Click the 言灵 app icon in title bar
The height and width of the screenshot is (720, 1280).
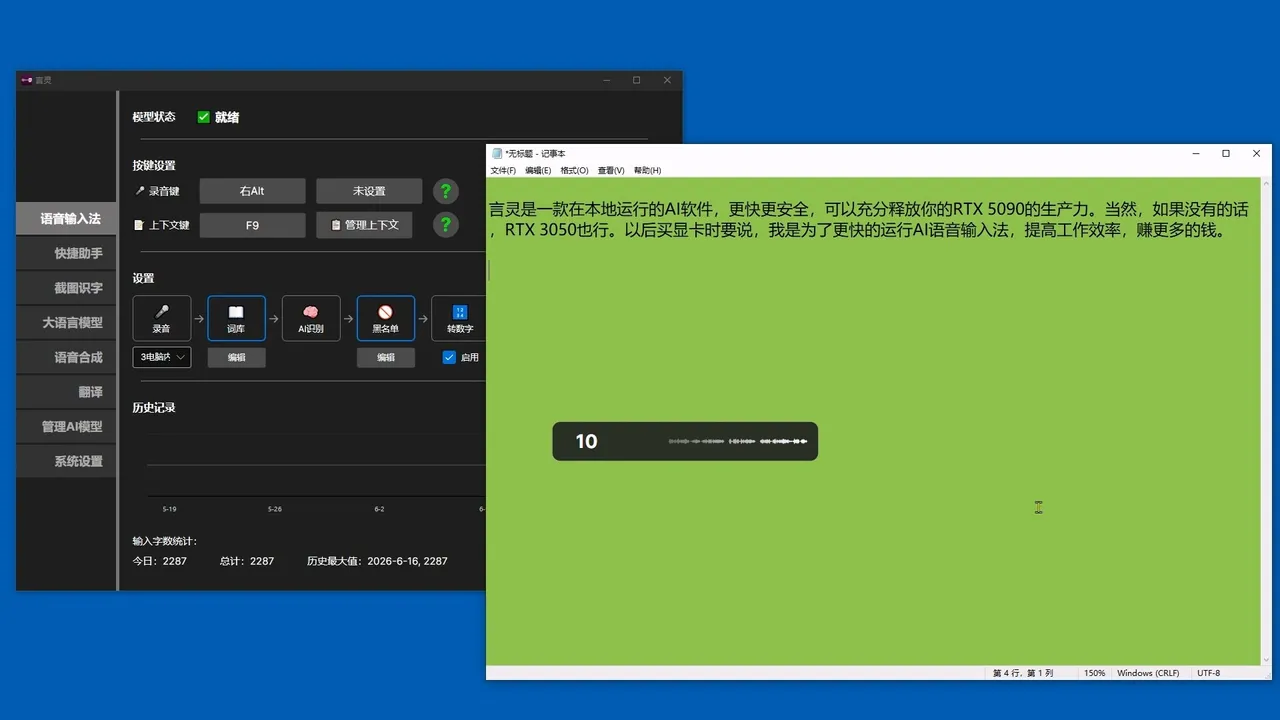[27, 80]
